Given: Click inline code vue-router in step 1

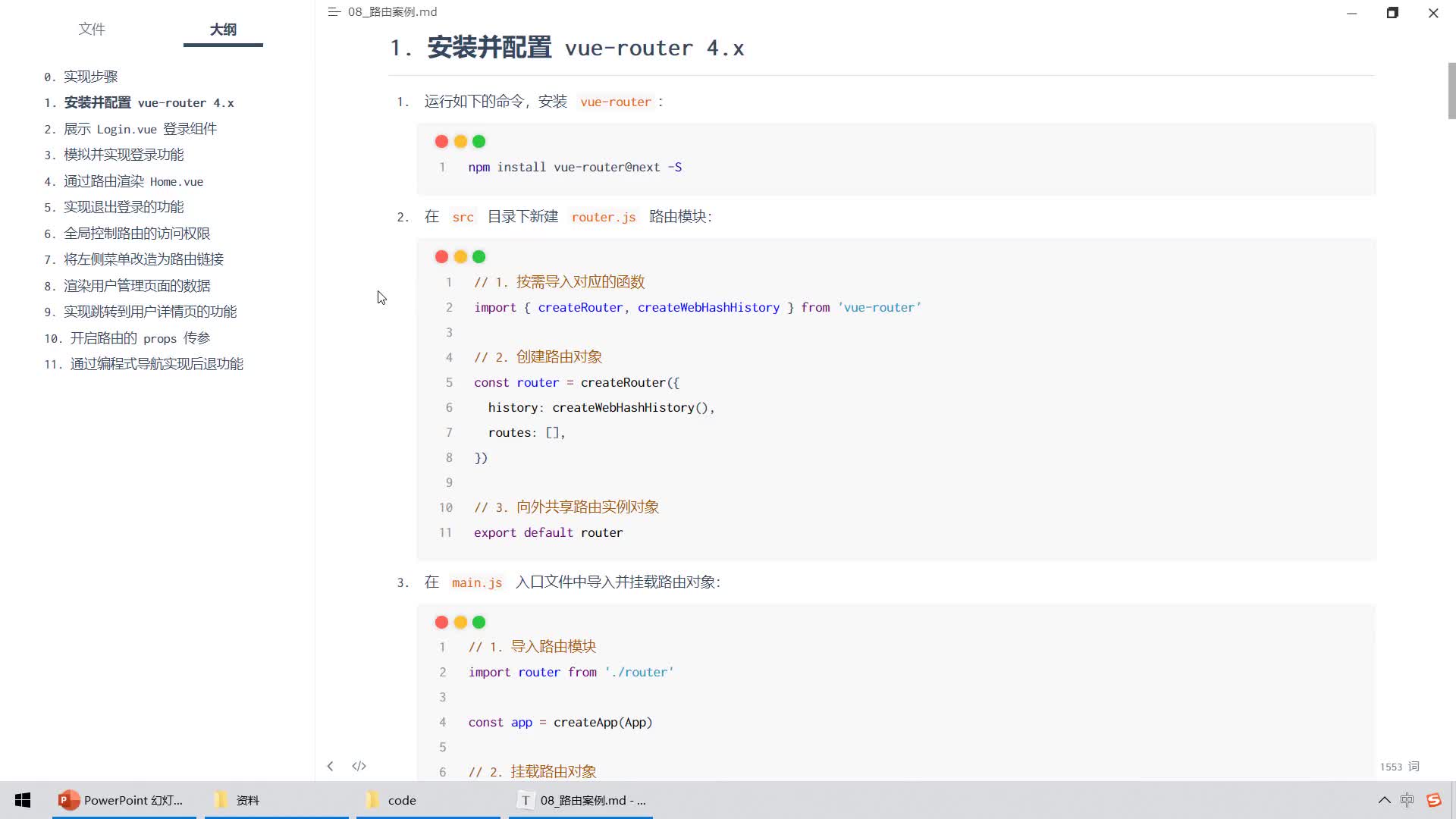Looking at the screenshot, I should pos(616,102).
